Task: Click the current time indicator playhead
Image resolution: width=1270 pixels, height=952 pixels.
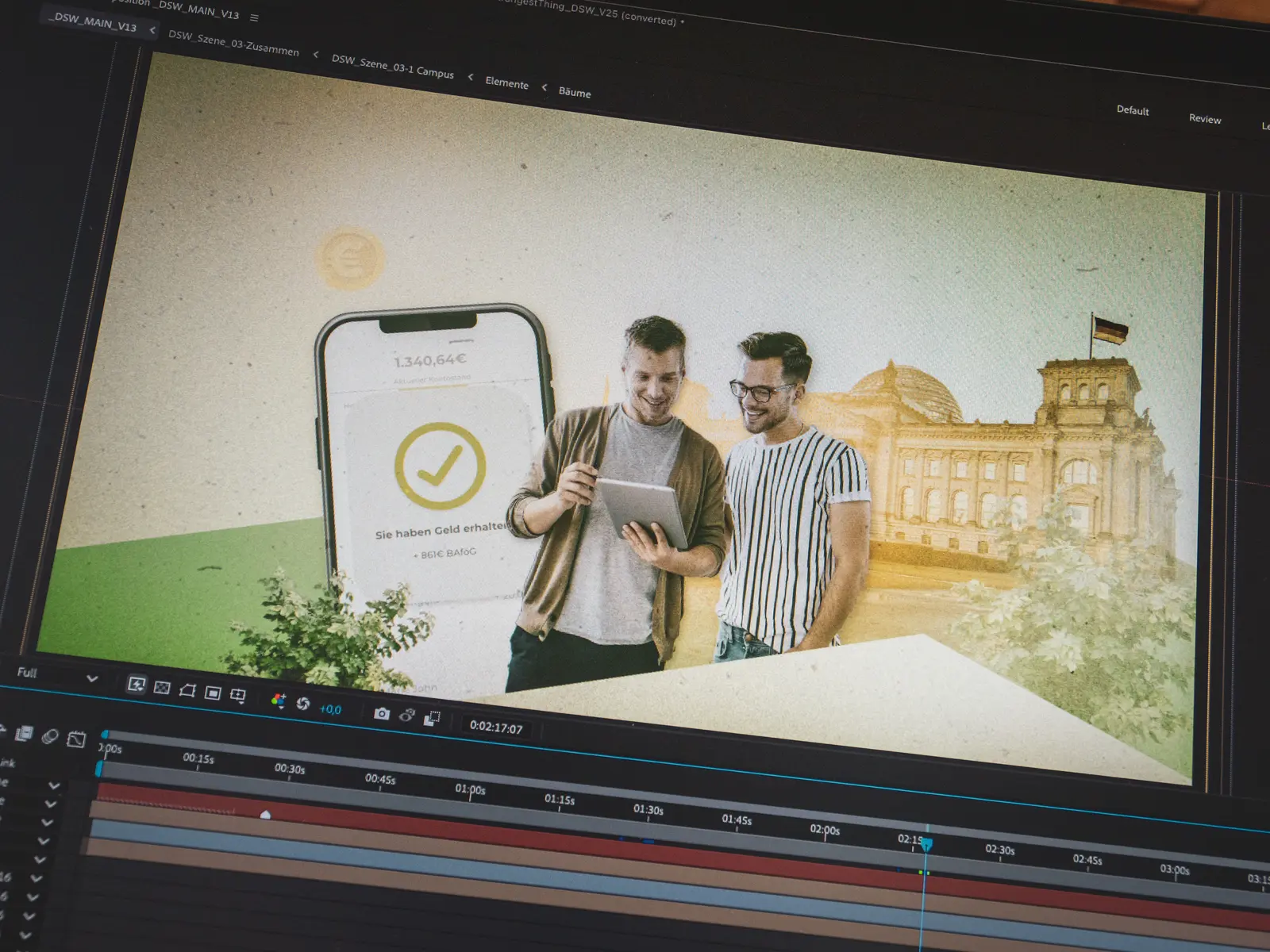Action: pyautogui.click(x=926, y=844)
